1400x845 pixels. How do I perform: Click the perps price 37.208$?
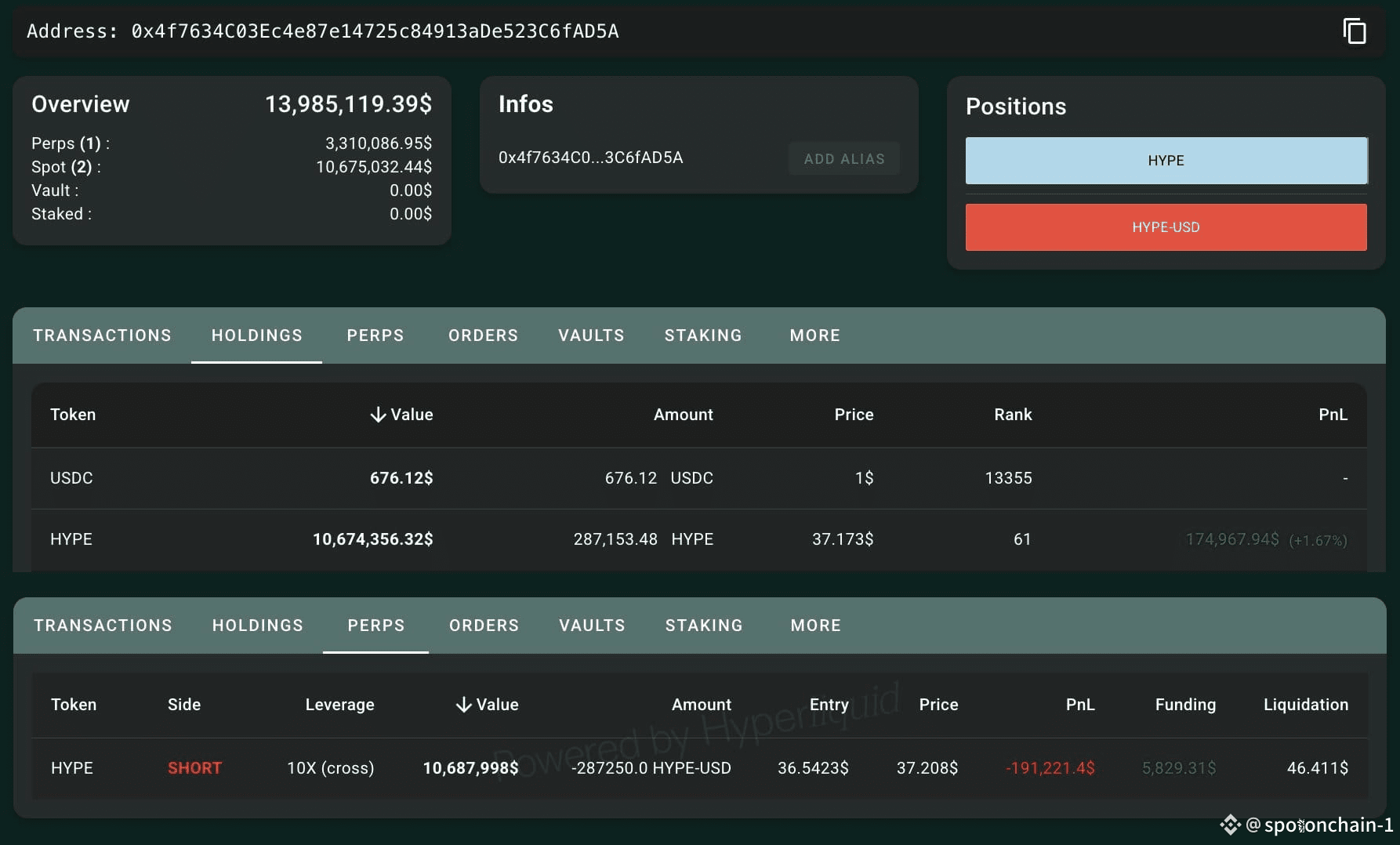pyautogui.click(x=927, y=768)
